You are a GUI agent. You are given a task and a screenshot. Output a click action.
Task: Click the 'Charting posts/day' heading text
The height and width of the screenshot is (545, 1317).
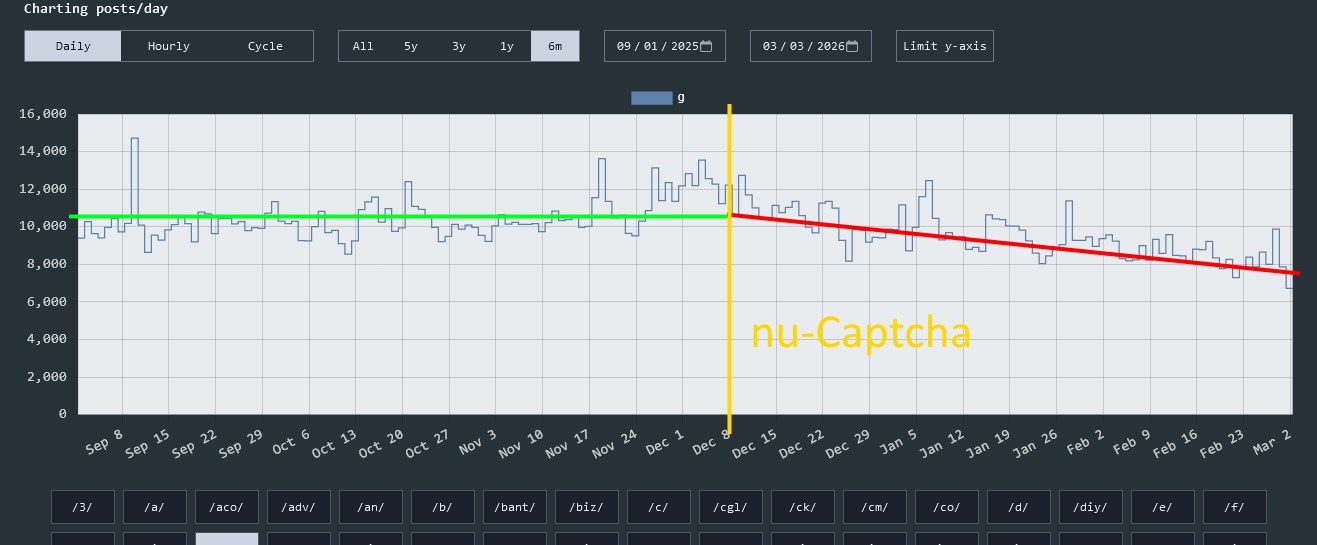click(x=96, y=9)
